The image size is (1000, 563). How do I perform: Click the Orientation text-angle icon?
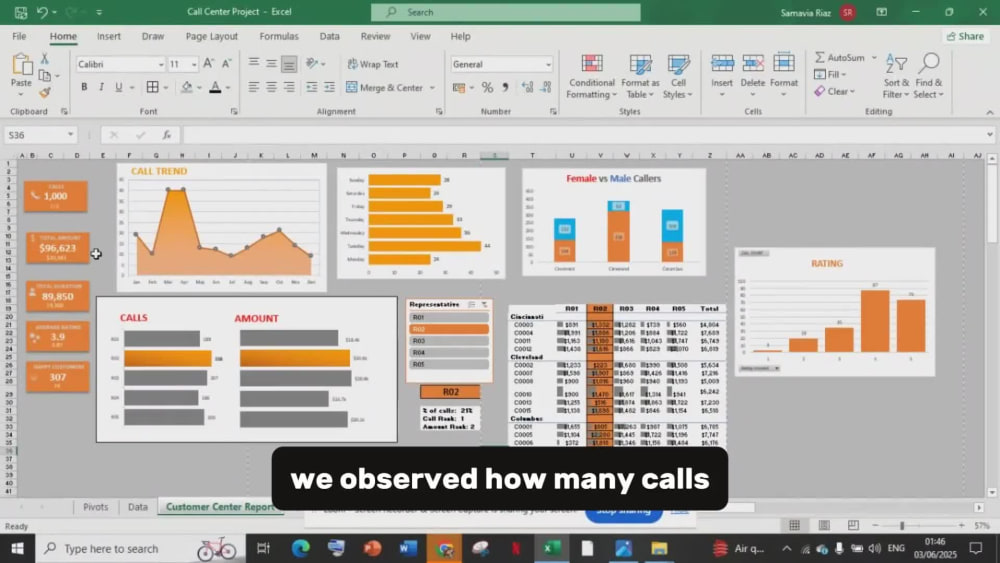pyautogui.click(x=312, y=63)
